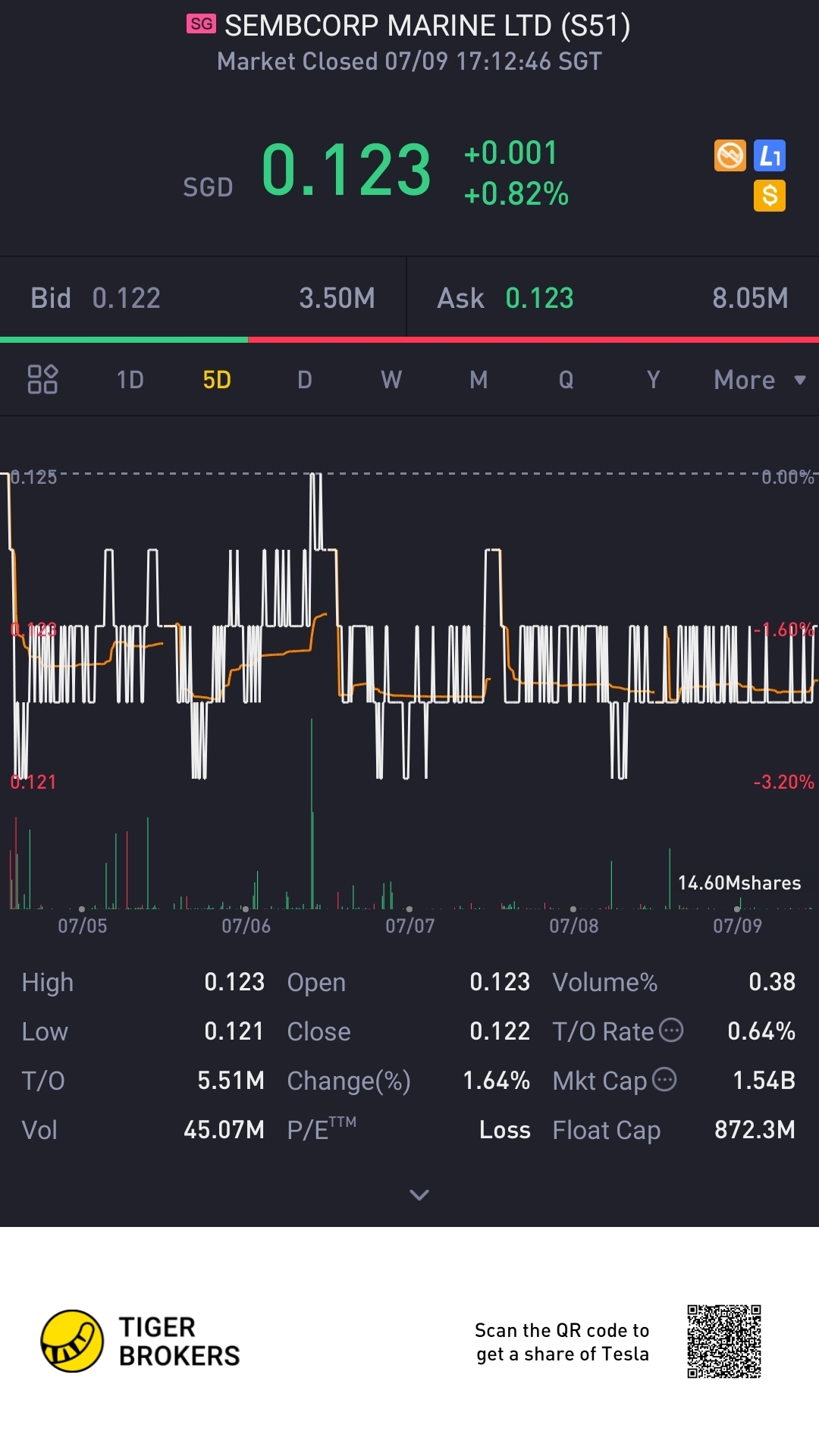Tap the 07/05 date marker on chart
The height and width of the screenshot is (1456, 819).
83,926
